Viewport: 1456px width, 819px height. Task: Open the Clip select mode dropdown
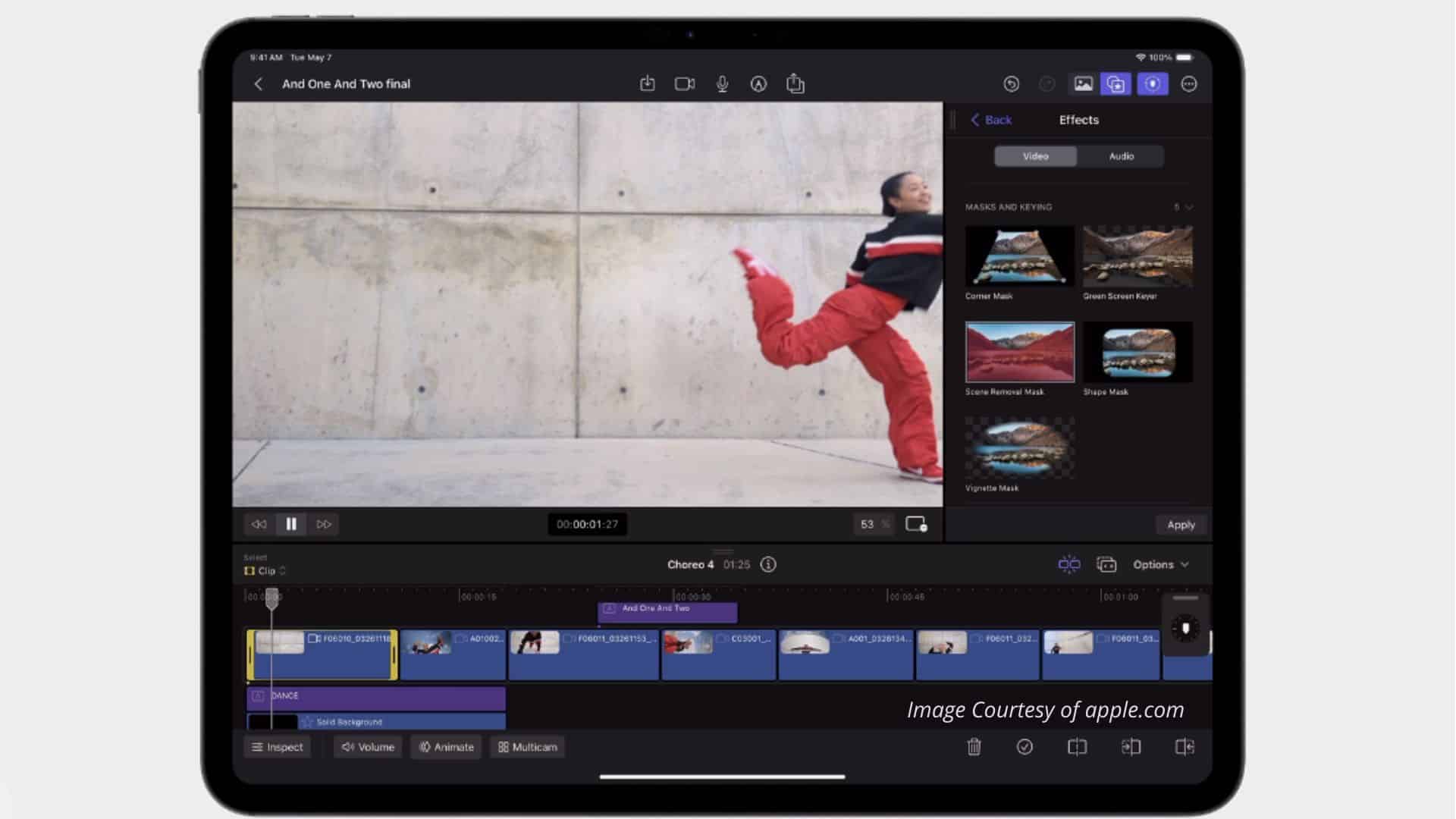pos(265,570)
